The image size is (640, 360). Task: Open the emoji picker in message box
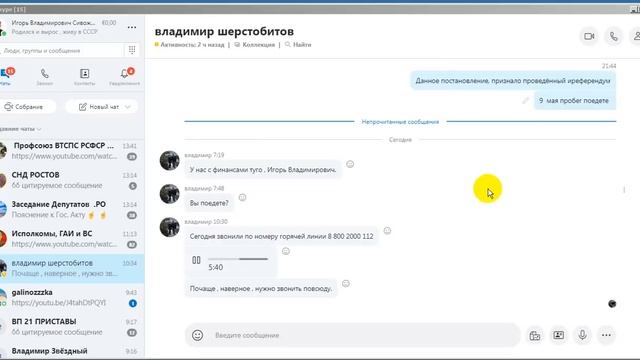pyautogui.click(x=198, y=335)
